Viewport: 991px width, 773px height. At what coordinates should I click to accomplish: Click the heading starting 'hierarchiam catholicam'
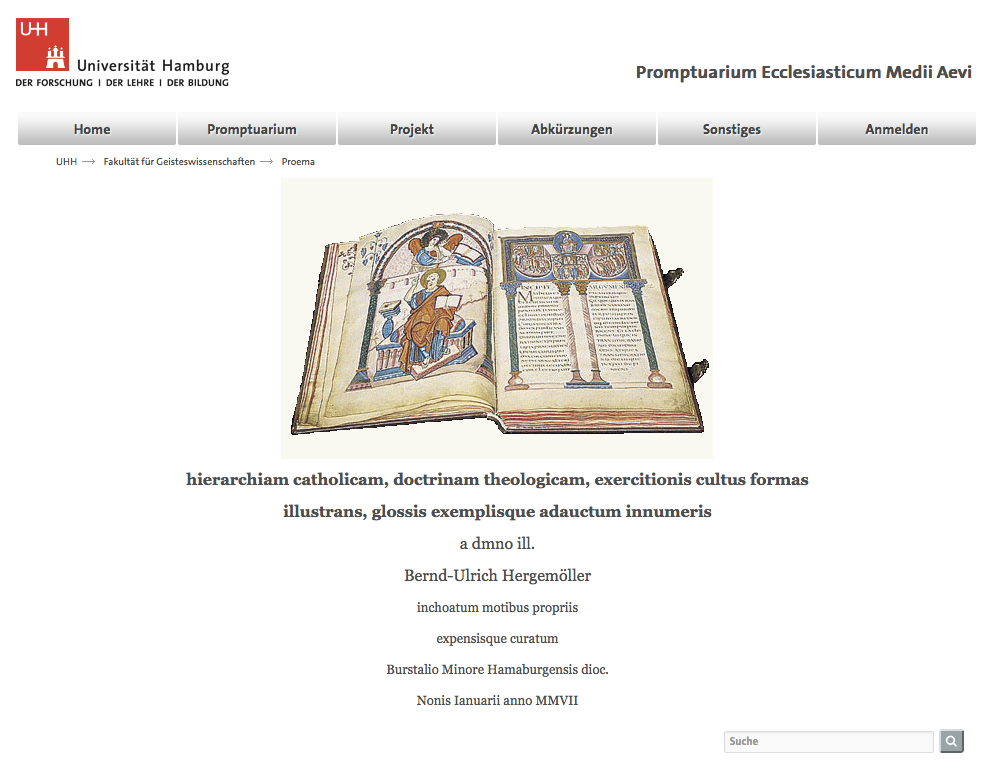pyautogui.click(x=497, y=480)
